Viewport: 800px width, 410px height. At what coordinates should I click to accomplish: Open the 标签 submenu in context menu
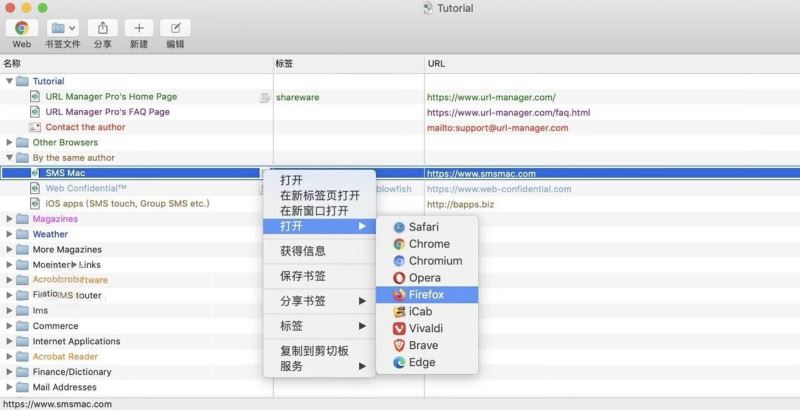[x=319, y=326]
